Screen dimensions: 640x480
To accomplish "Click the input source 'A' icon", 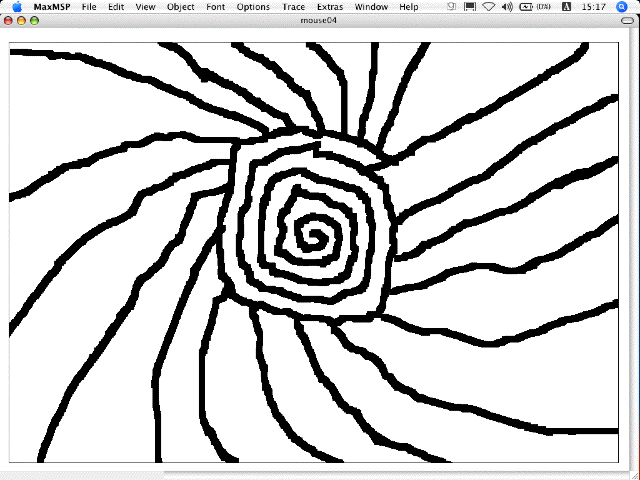I will (566, 7).
